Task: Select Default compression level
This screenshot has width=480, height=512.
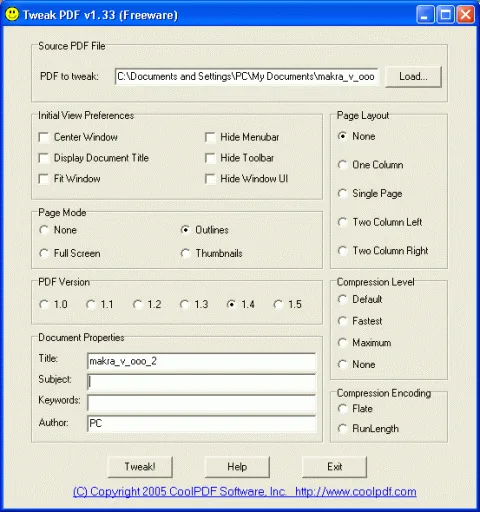Action: [342, 299]
